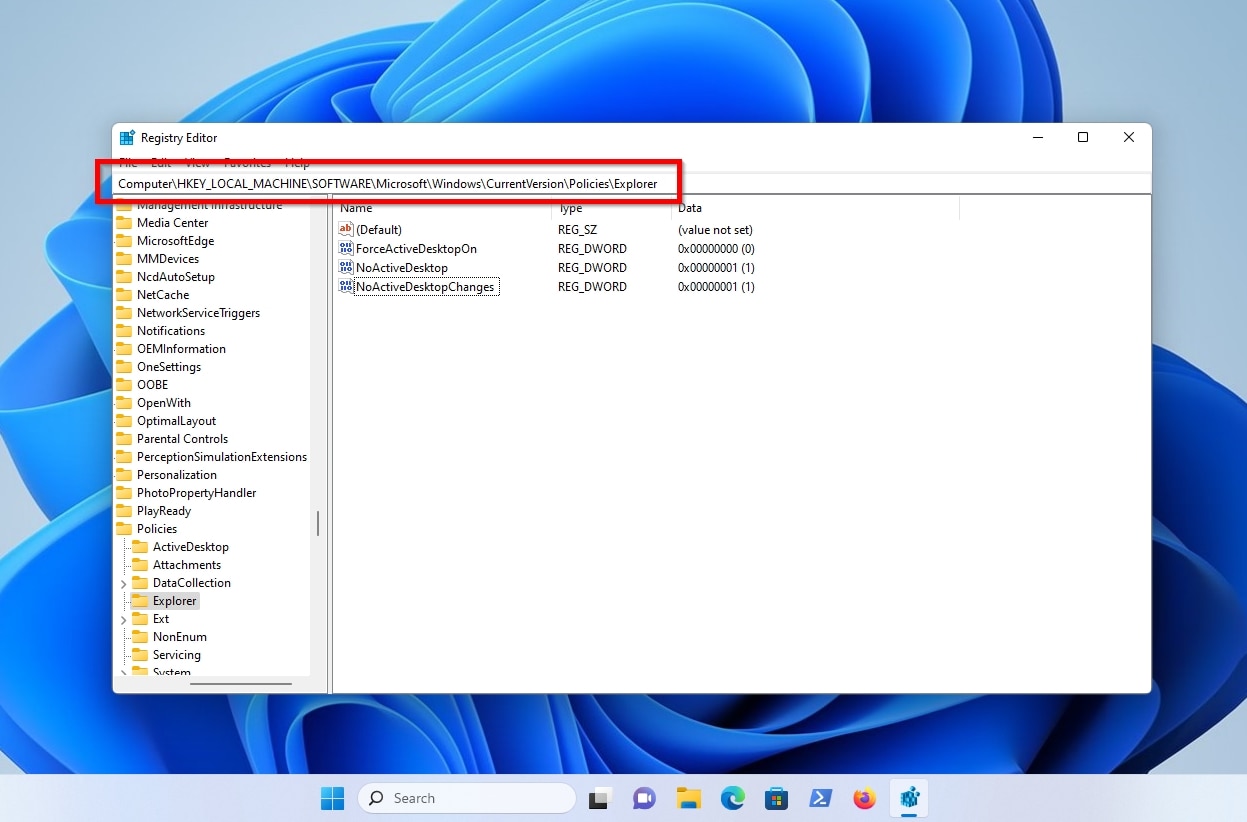Expand the Ext tree node
Screen dimensions: 1247x822
click(x=123, y=619)
